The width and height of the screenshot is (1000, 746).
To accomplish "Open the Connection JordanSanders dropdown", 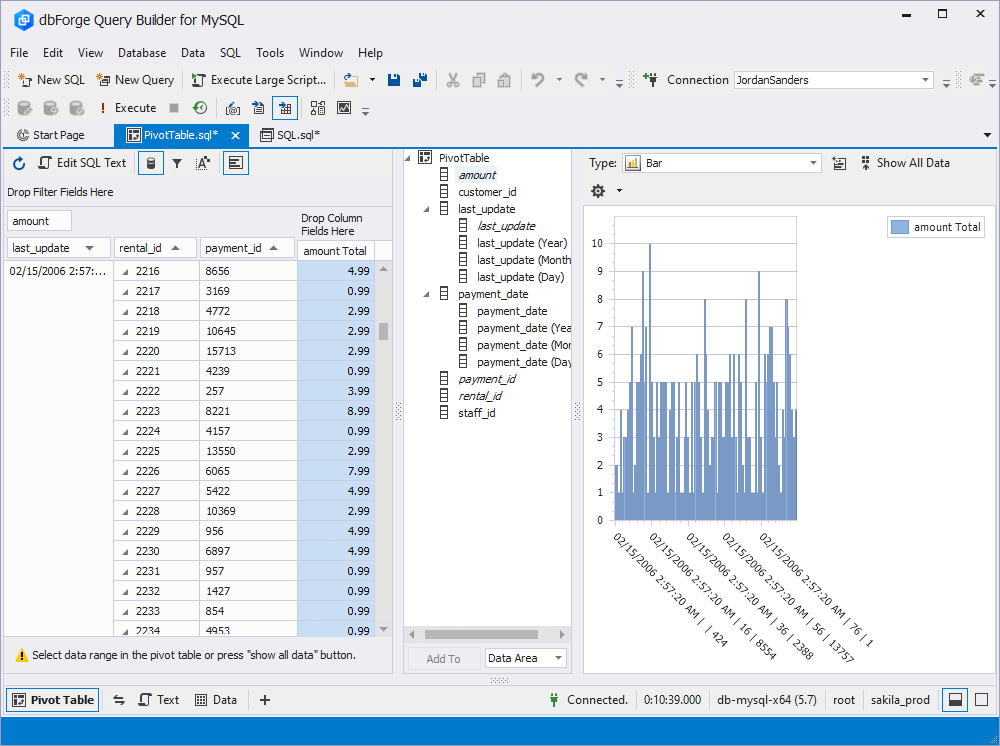I will (x=925, y=80).
